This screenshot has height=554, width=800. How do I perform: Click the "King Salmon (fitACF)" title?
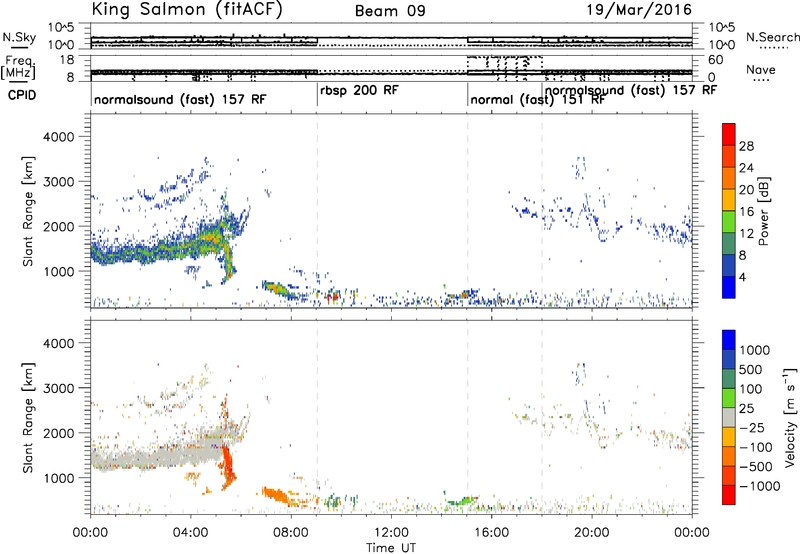click(187, 9)
